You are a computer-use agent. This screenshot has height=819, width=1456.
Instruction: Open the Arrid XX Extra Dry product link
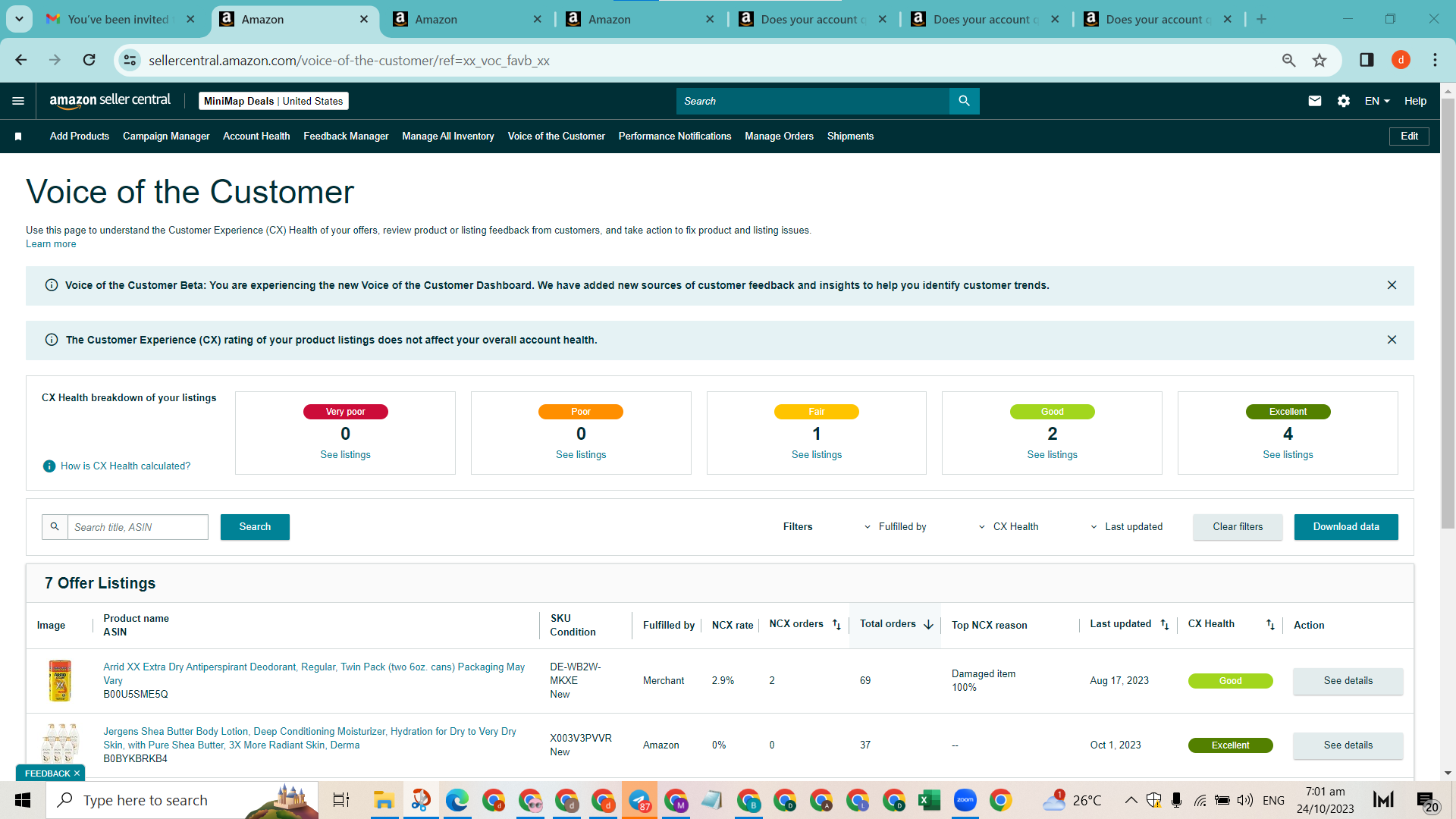(x=314, y=673)
